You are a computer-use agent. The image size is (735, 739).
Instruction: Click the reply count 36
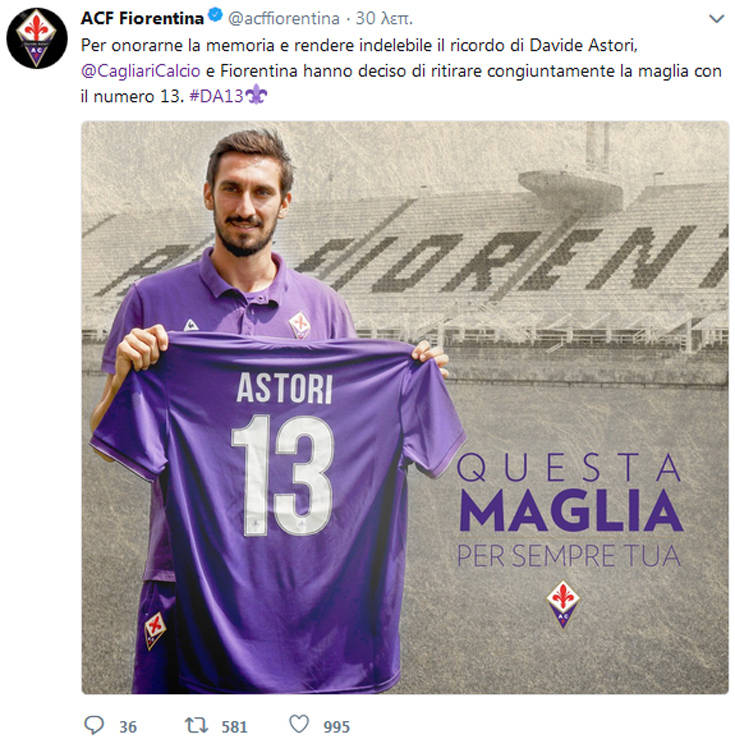tap(128, 727)
